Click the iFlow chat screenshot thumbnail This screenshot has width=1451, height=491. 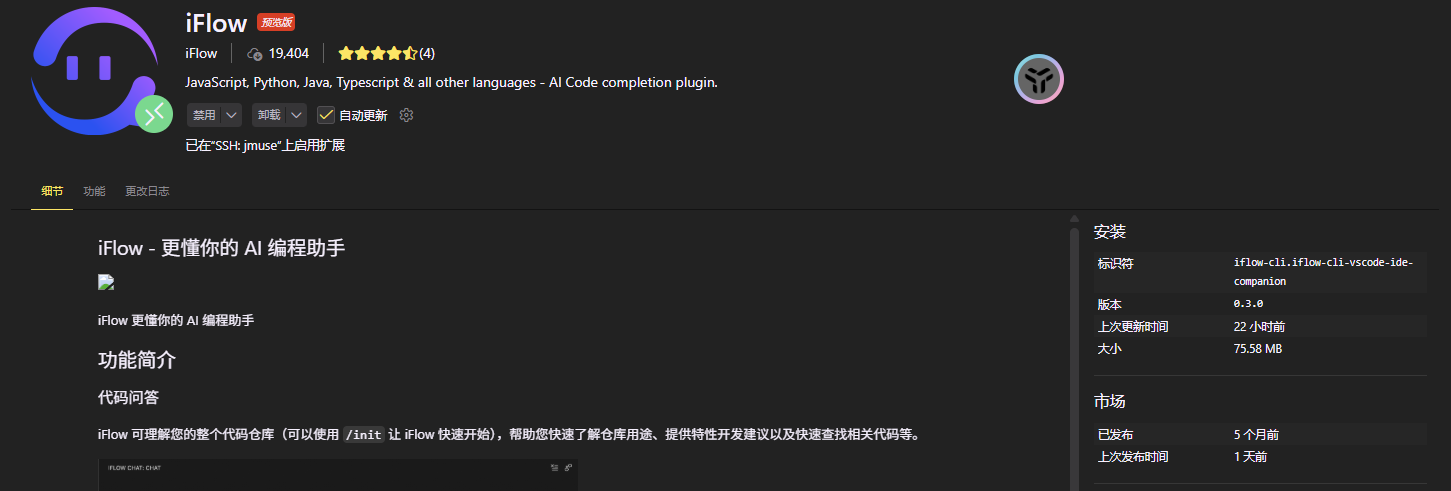[337, 475]
